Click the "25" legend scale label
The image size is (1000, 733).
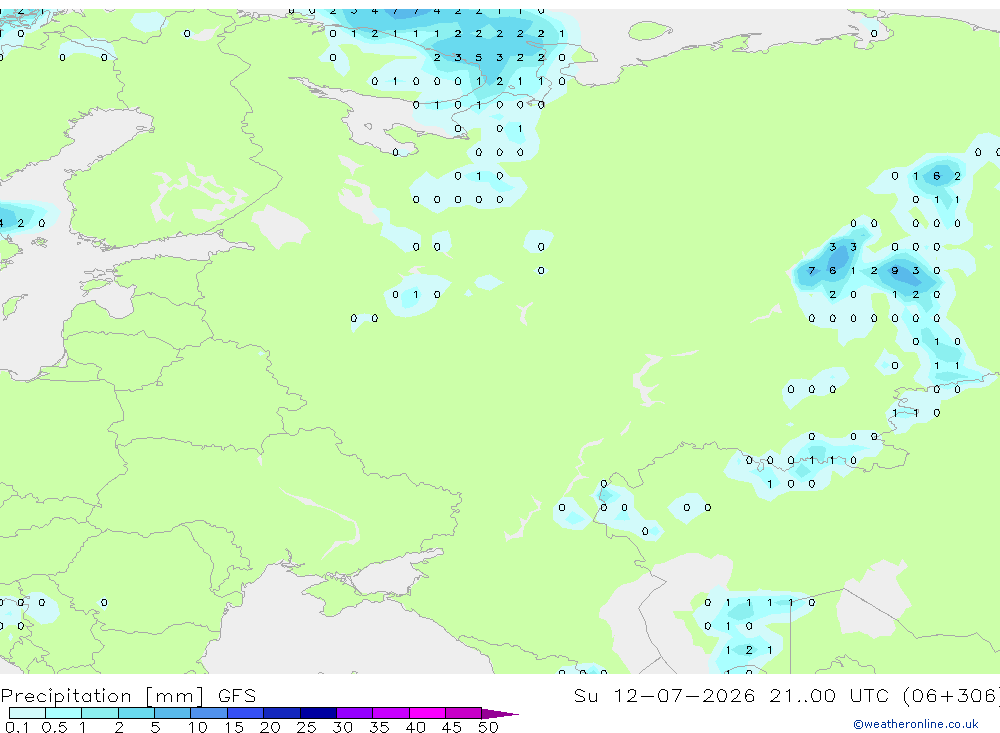tap(307, 727)
